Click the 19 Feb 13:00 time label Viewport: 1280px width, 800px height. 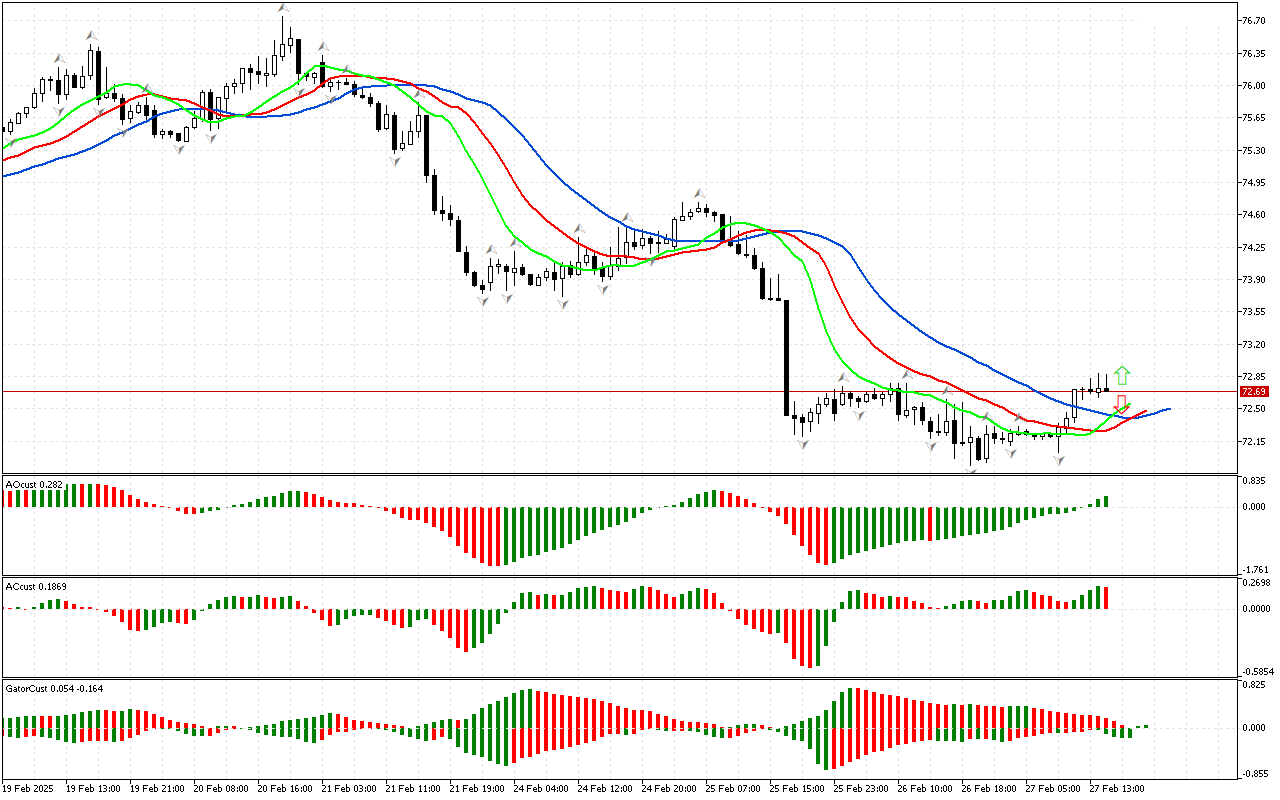[93, 788]
